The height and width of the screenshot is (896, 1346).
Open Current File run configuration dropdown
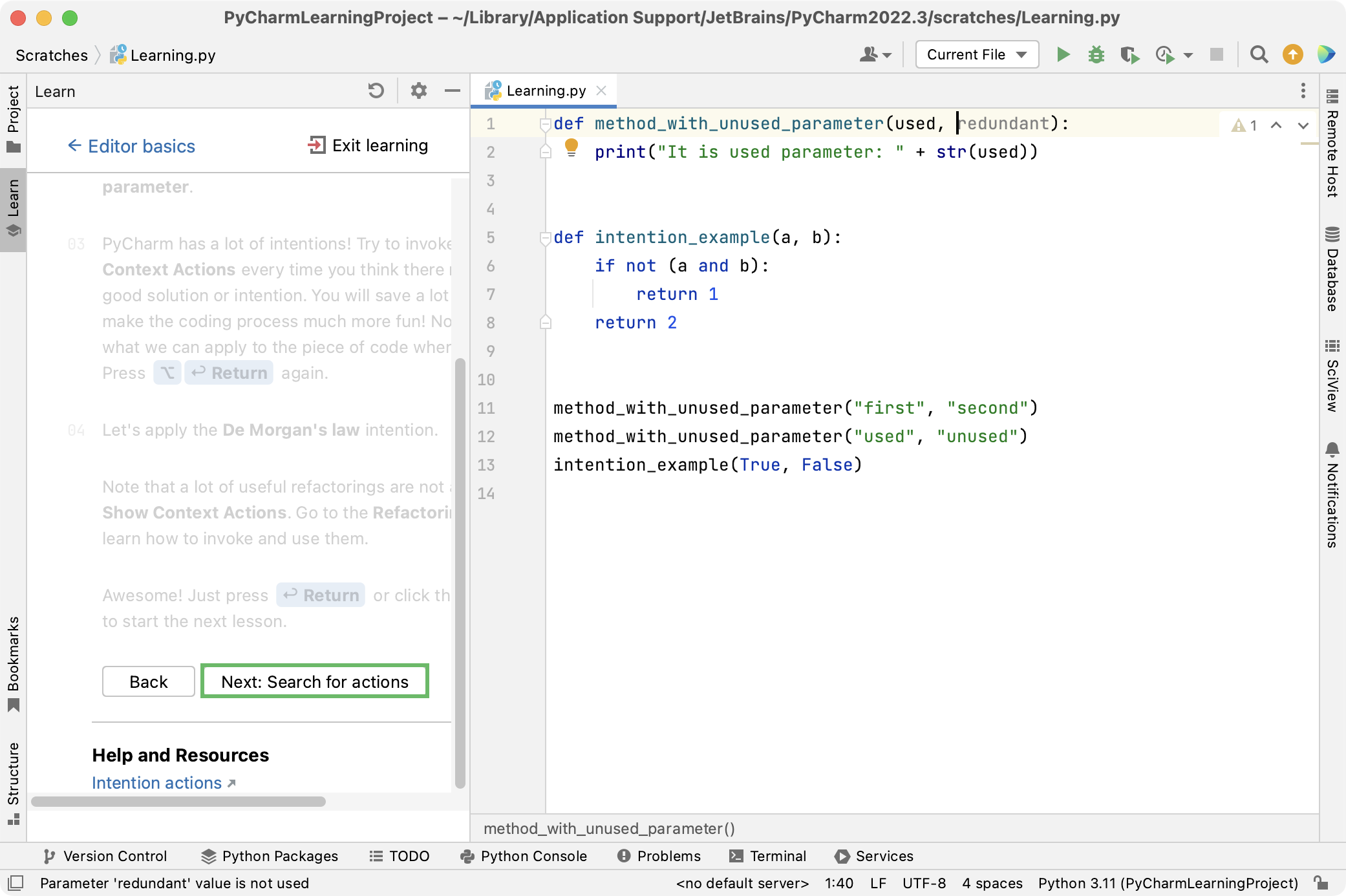[x=977, y=55]
